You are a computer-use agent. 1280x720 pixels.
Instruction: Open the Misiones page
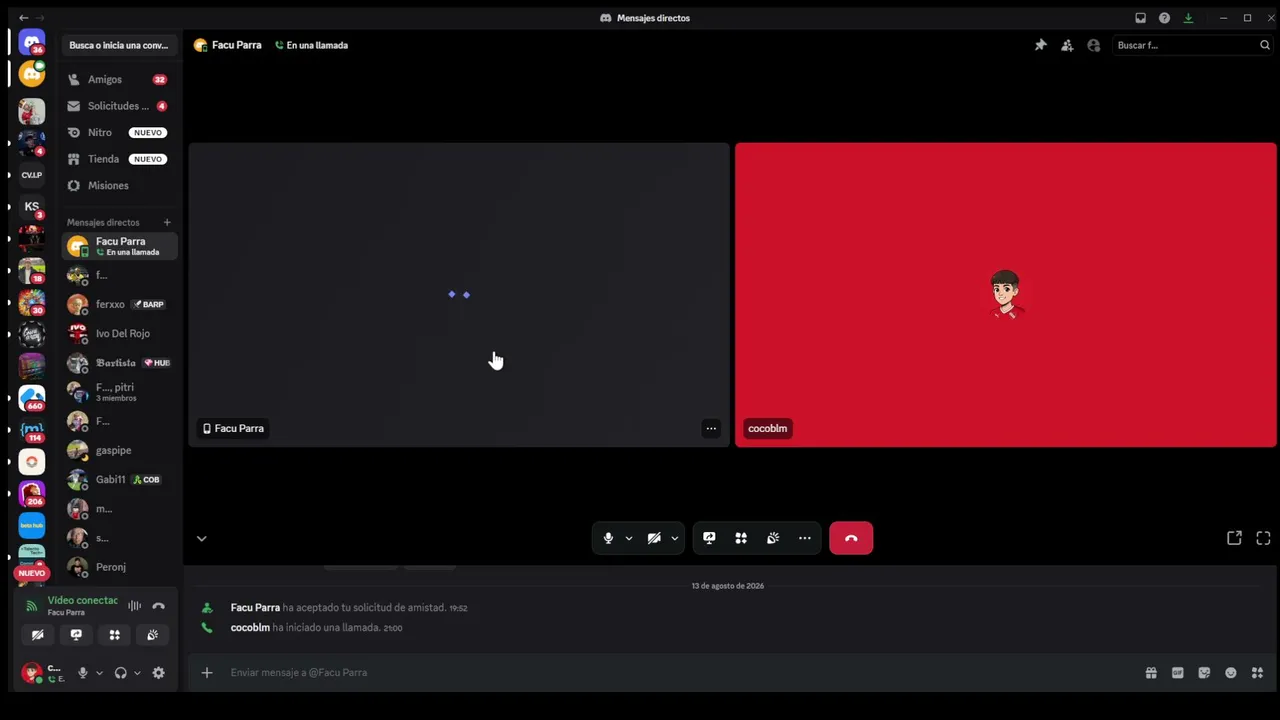coord(118,186)
